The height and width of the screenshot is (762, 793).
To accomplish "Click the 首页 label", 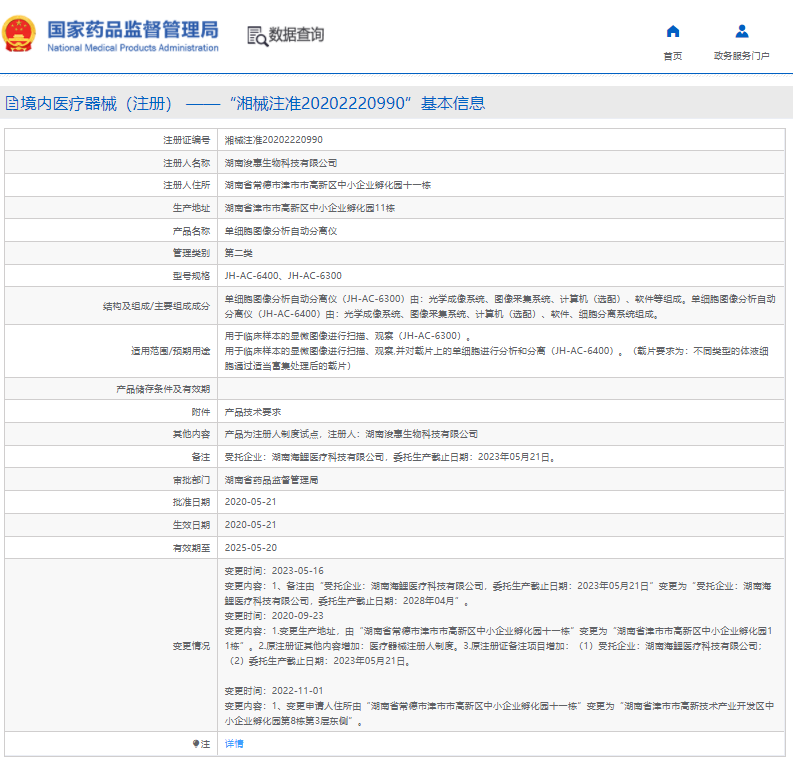I will coord(673,56).
